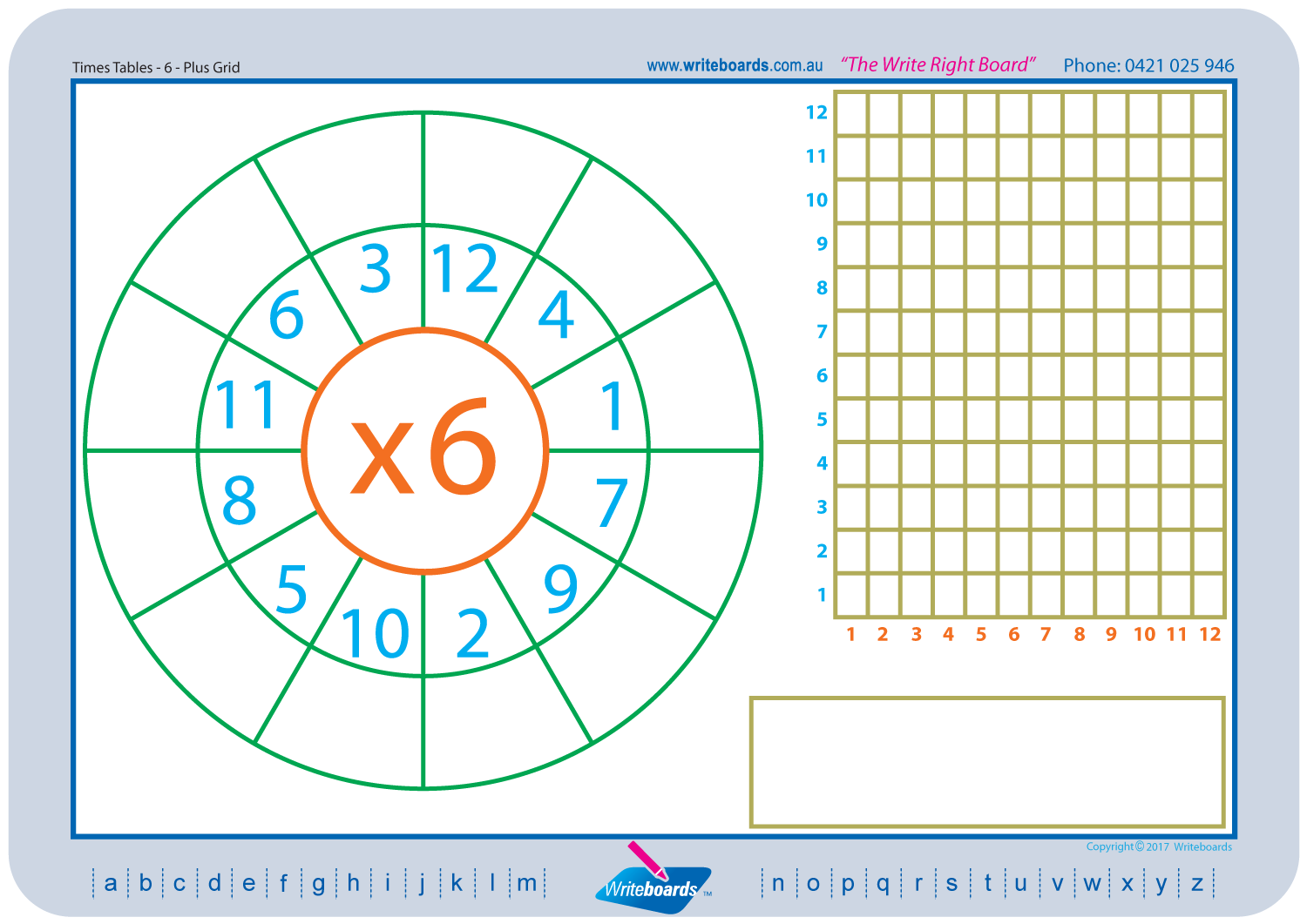Select the blue number 2 in the wheel

(473, 634)
